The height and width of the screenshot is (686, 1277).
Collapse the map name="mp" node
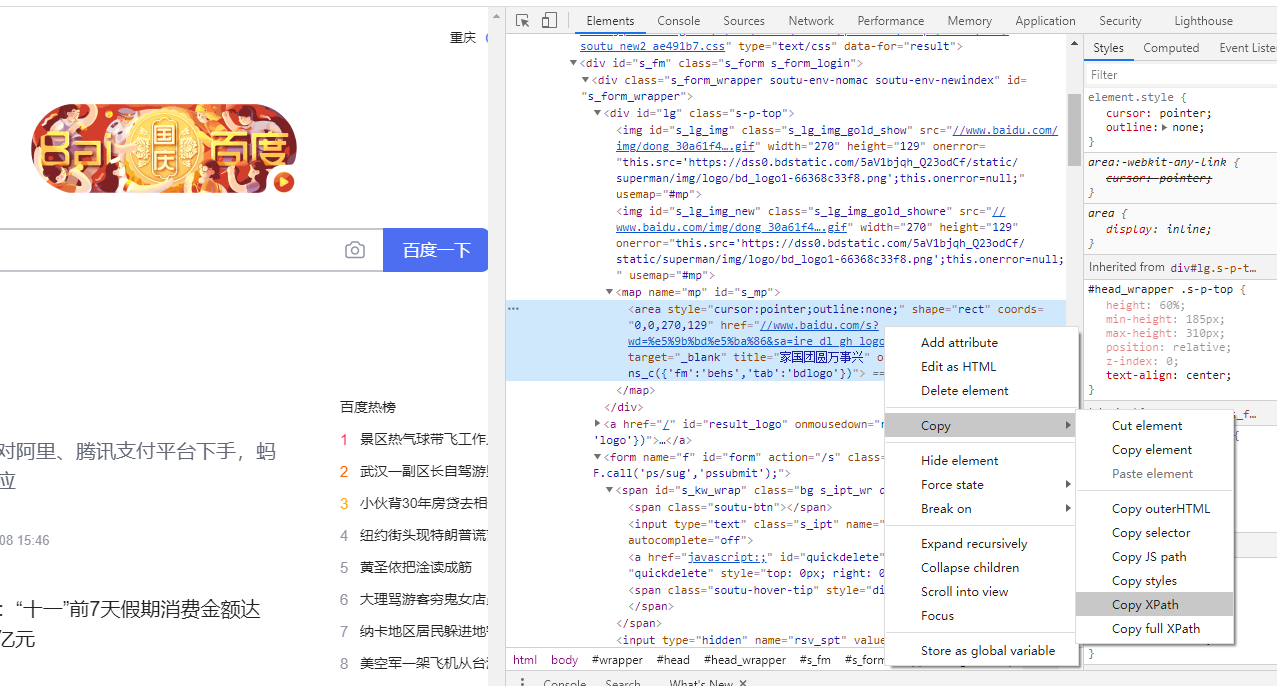tap(609, 292)
